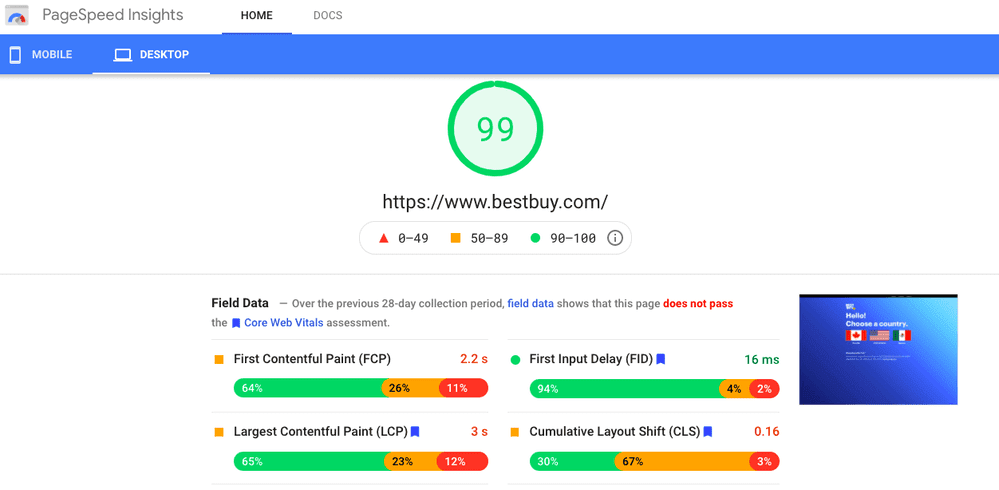Click the 94% green FID bar segment
Viewport: 999px width, 490px height.
point(625,388)
